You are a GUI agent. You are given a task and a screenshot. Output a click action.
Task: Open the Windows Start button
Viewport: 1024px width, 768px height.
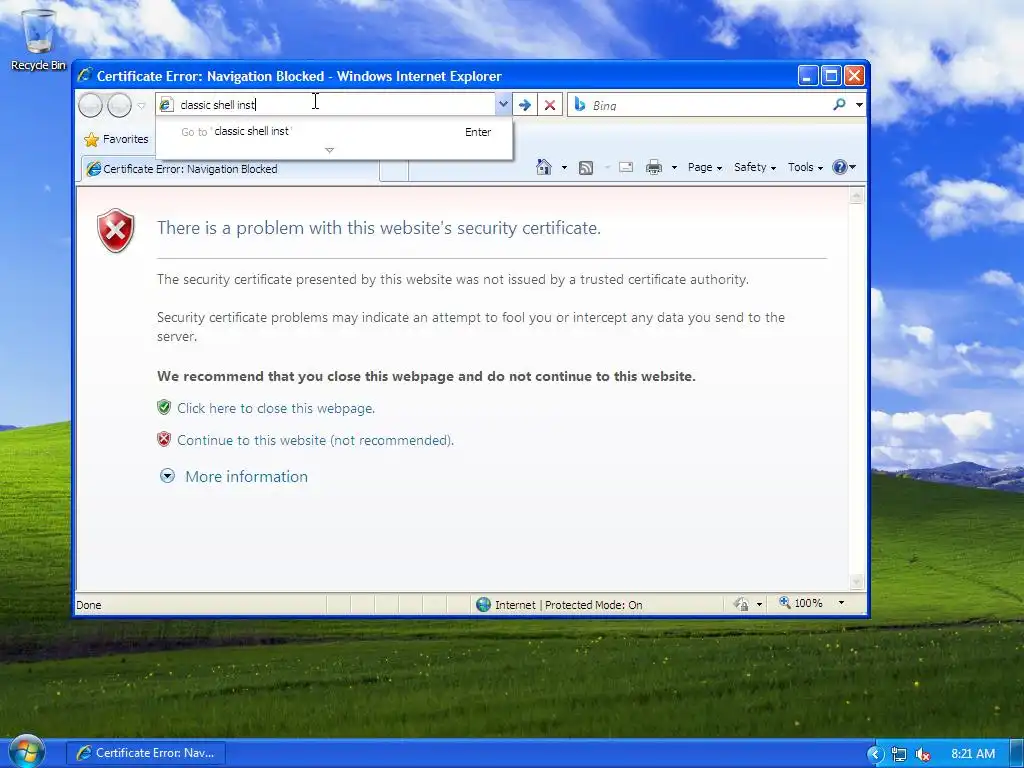27,751
